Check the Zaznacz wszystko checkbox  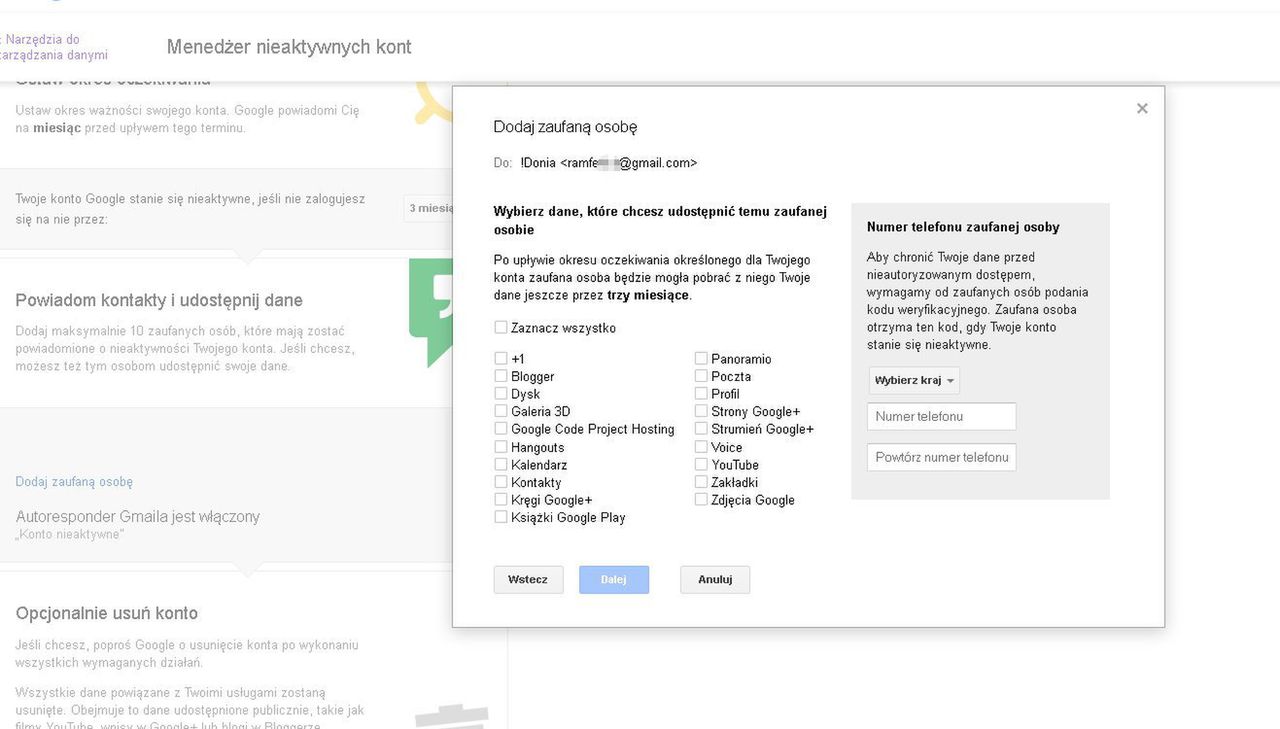(x=500, y=328)
